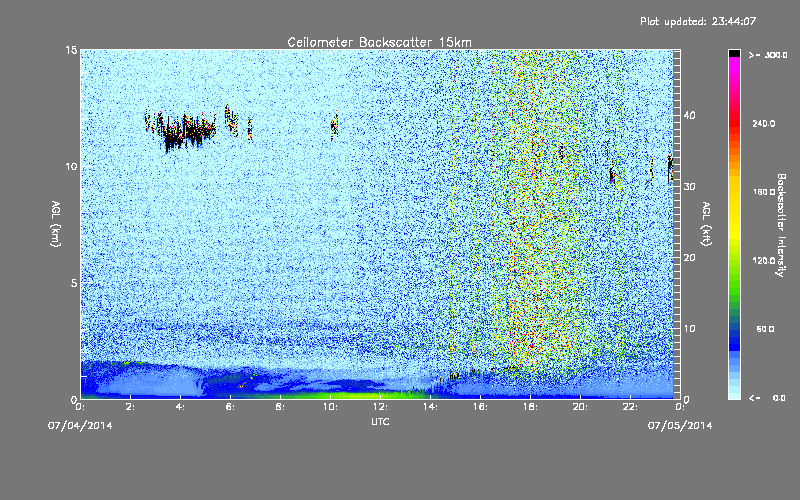The width and height of the screenshot is (800, 500).
Task: Click the 240.0 colorbar label
Action: click(764, 123)
